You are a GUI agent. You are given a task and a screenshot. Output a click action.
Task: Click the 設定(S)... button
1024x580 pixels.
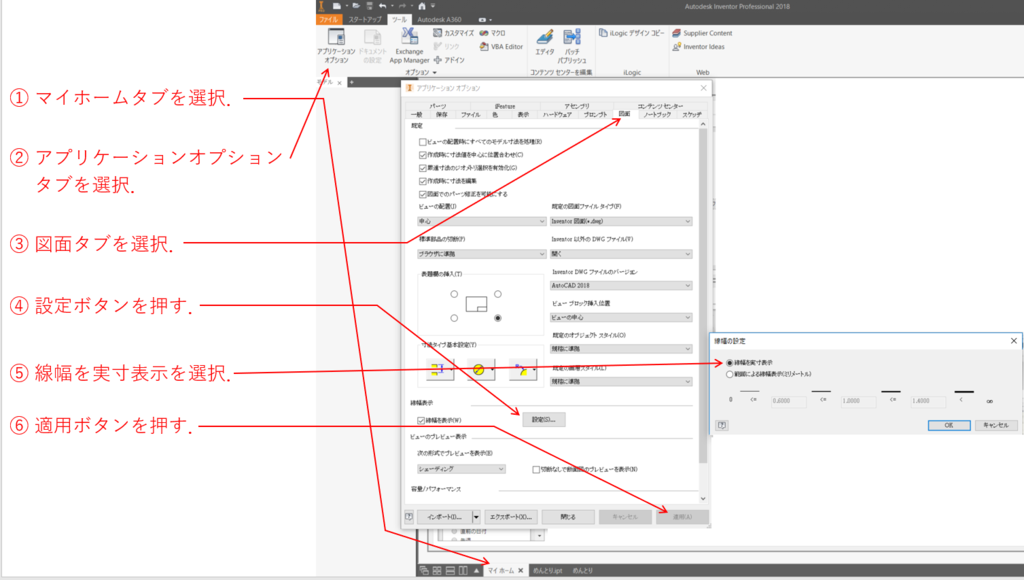pos(544,419)
